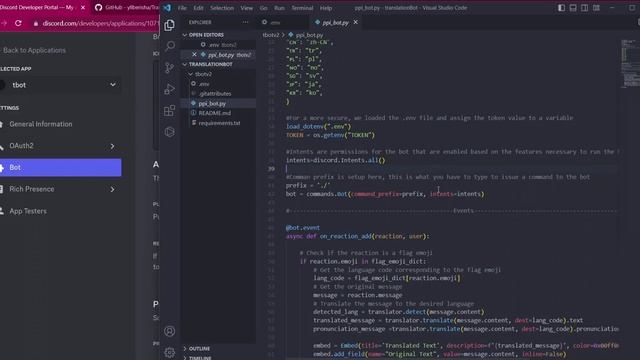
Task: Open Customize Layout icon in title bar
Action: [596, 8]
